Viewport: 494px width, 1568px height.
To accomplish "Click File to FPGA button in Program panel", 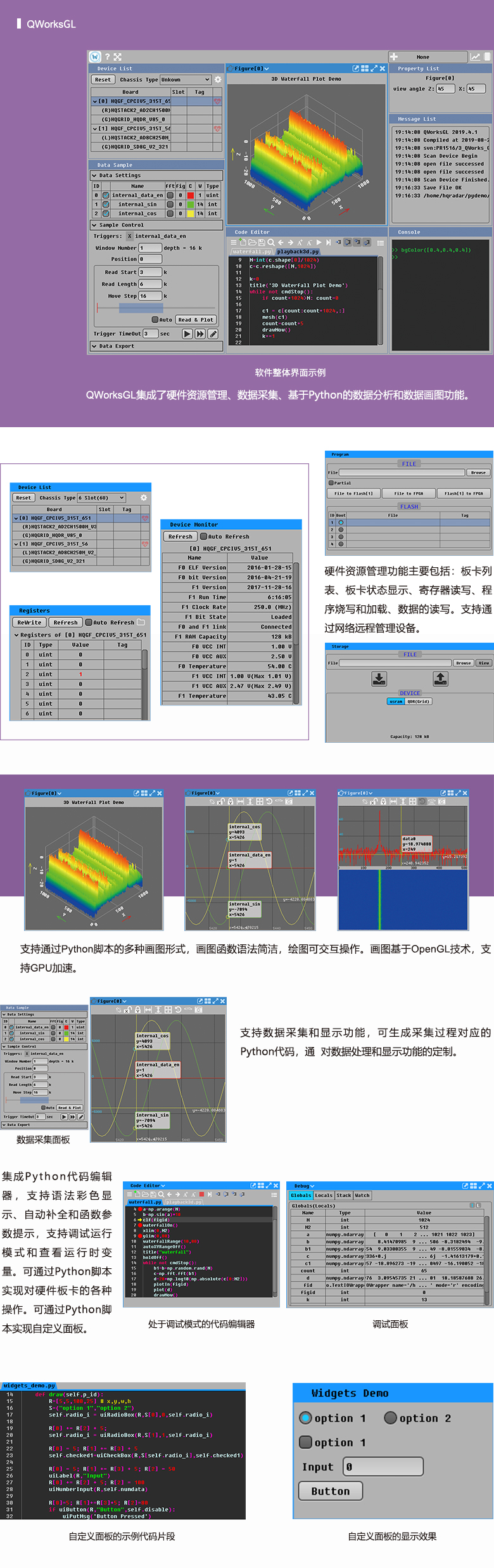I will pos(408,493).
